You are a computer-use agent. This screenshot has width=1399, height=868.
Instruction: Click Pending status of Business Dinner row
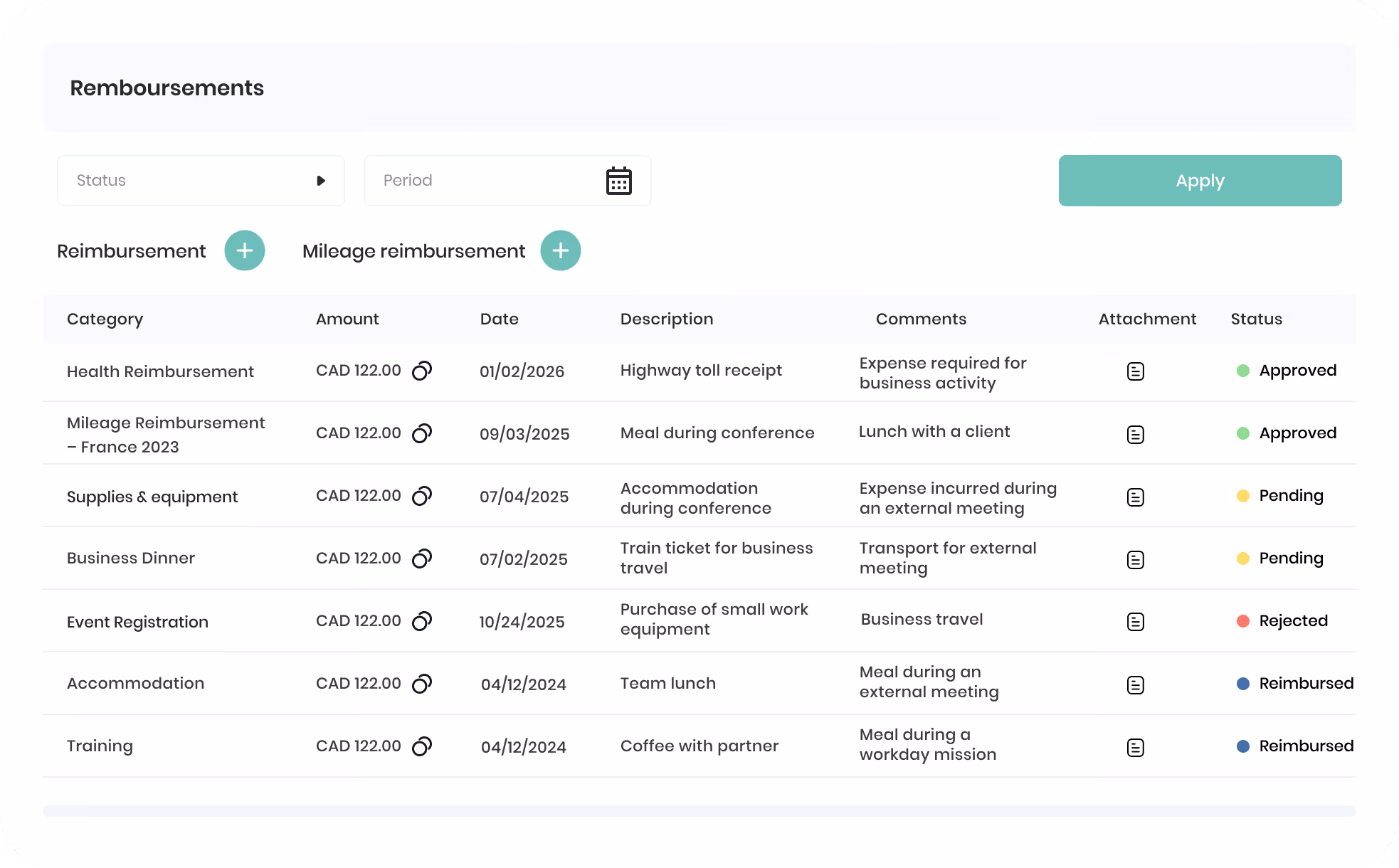click(x=1280, y=559)
